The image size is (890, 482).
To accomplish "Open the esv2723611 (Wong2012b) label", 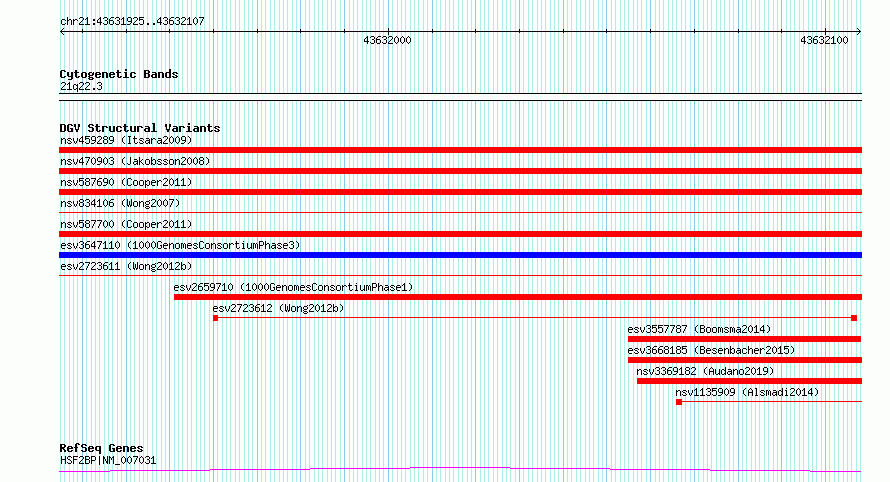I will point(126,266).
